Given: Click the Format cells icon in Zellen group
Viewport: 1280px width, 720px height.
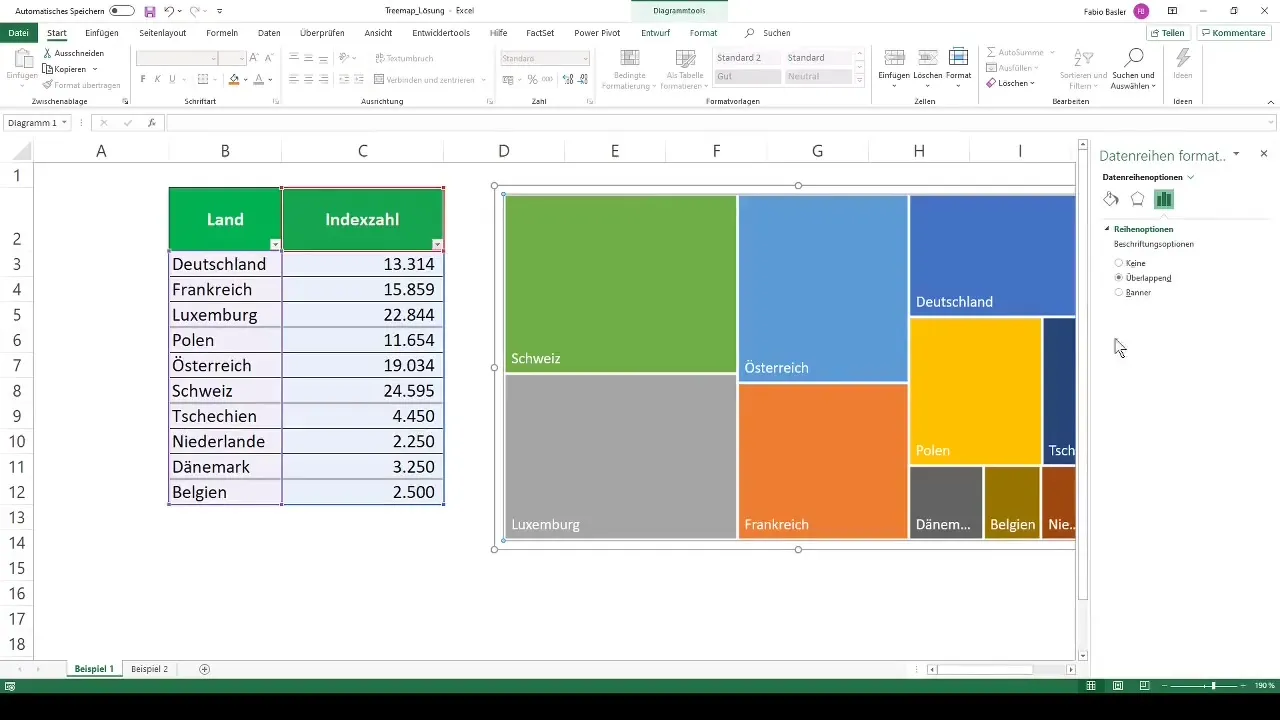Looking at the screenshot, I should point(958,57).
